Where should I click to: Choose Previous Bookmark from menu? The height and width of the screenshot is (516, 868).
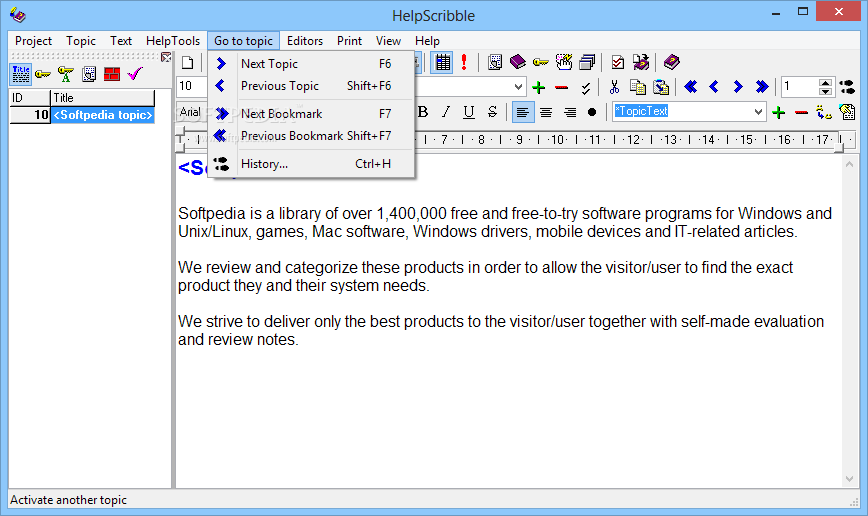click(311, 136)
